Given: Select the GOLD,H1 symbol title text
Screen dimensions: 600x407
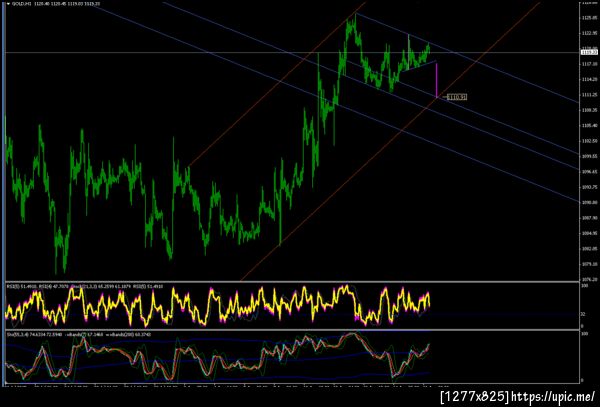Looking at the screenshot, I should point(21,3).
